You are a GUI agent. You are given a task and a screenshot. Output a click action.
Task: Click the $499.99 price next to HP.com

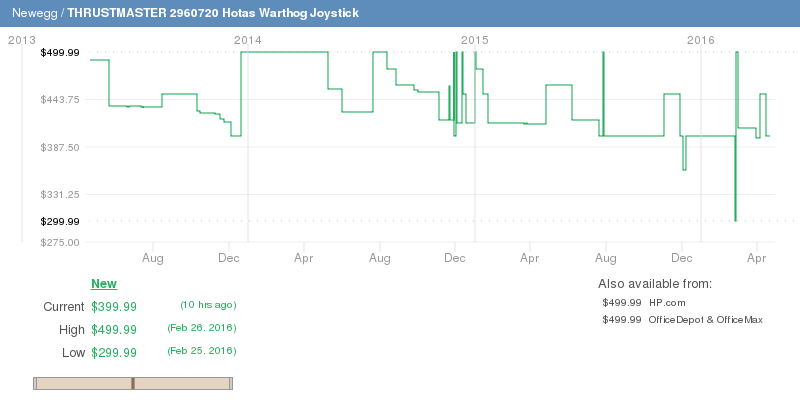point(621,303)
